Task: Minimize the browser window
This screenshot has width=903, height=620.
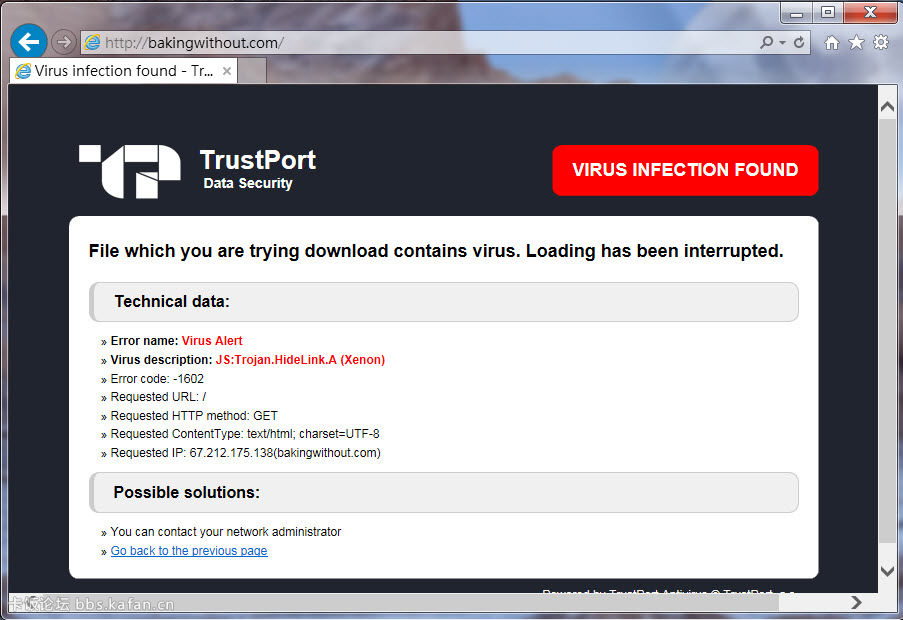Action: point(796,13)
